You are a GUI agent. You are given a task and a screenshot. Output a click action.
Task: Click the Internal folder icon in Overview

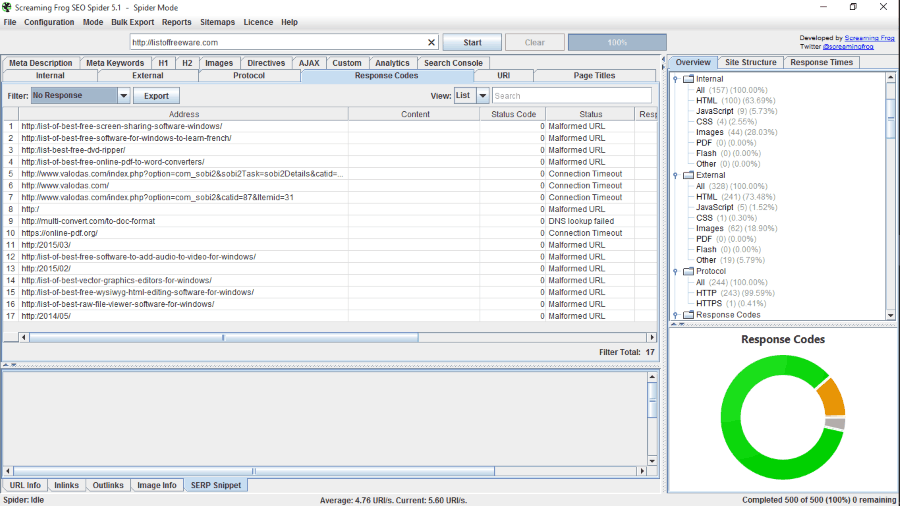click(x=688, y=79)
